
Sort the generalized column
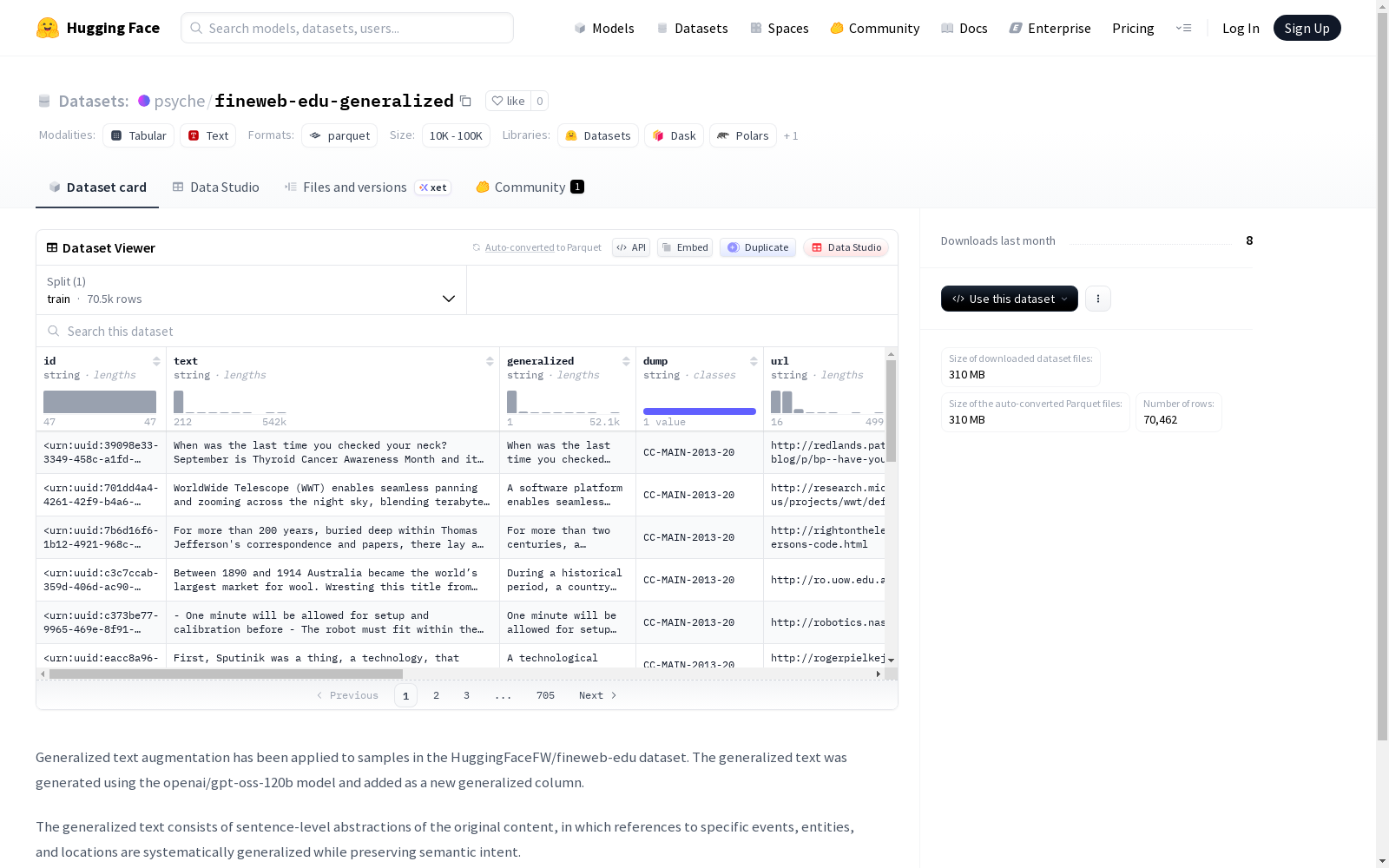[x=626, y=361]
